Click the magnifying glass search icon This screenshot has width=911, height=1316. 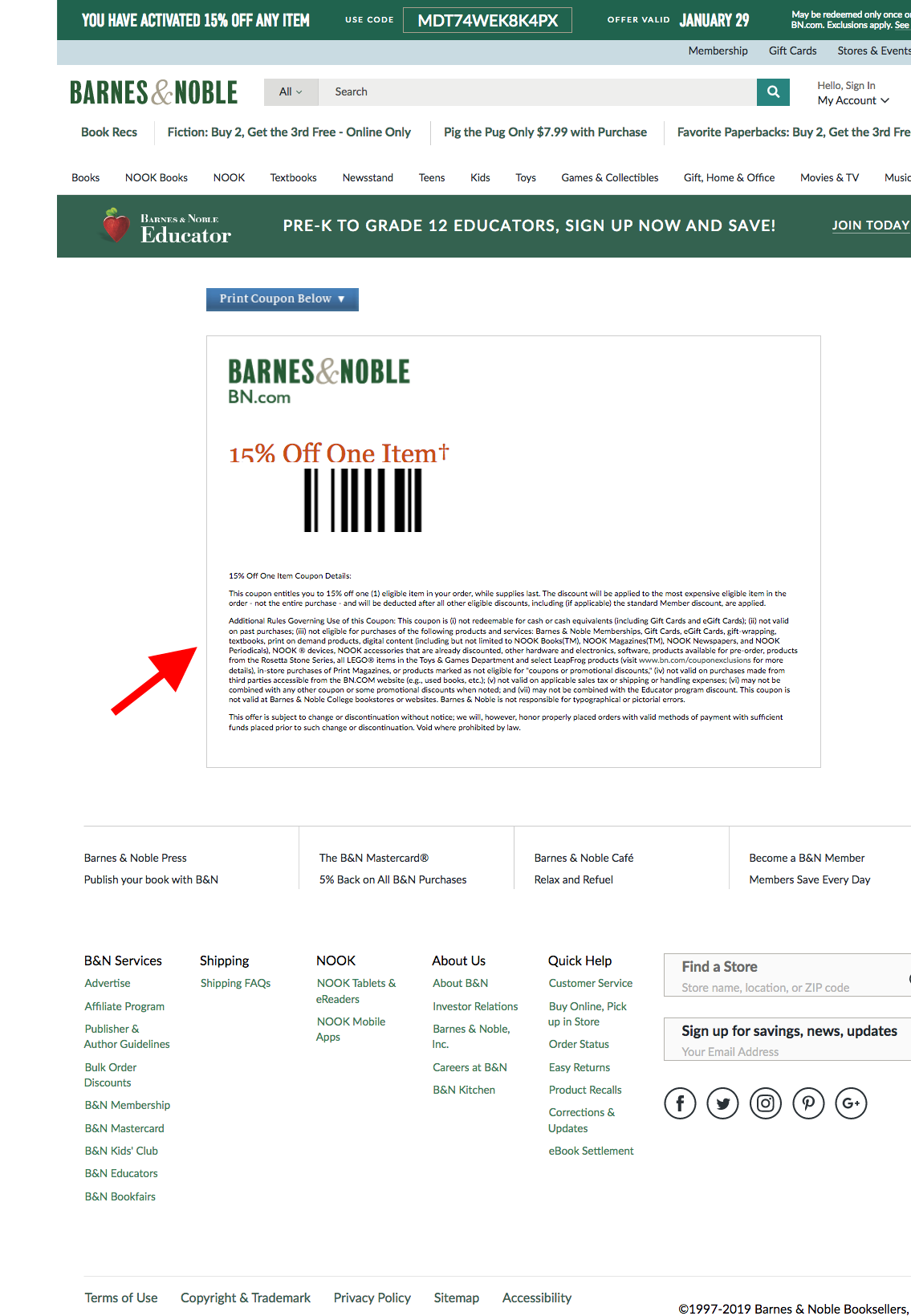point(773,92)
